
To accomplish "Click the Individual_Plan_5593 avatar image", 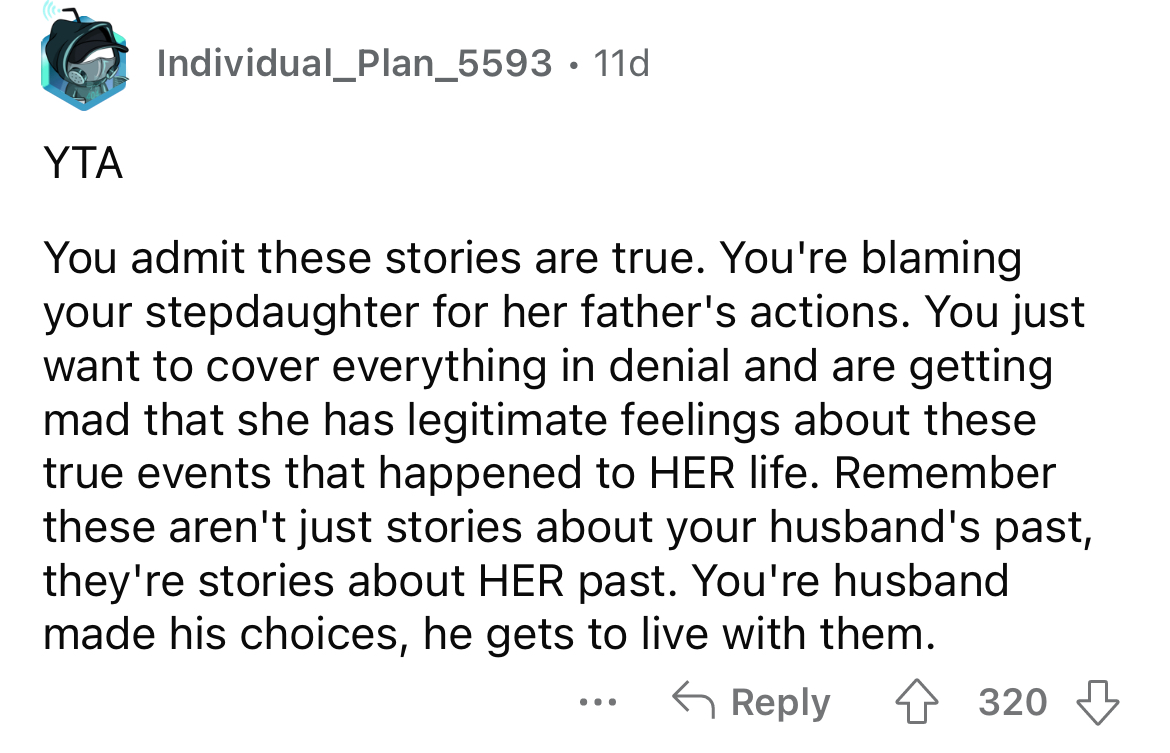I will click(x=84, y=62).
